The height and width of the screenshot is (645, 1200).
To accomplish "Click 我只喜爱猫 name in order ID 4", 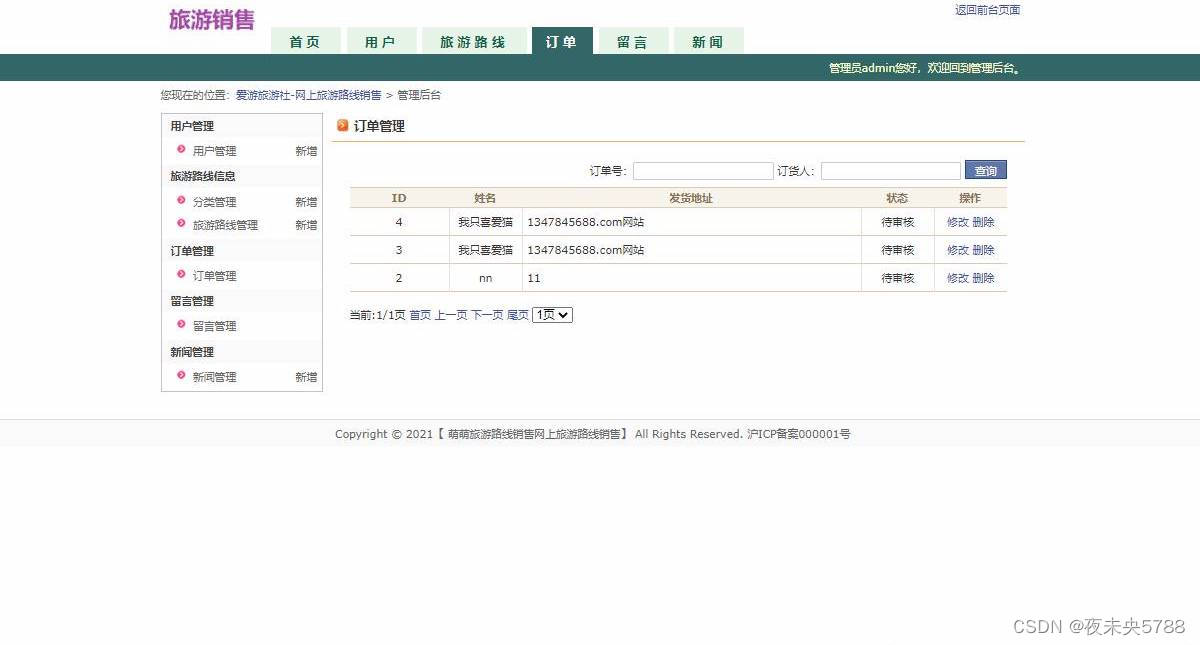I will coord(485,222).
